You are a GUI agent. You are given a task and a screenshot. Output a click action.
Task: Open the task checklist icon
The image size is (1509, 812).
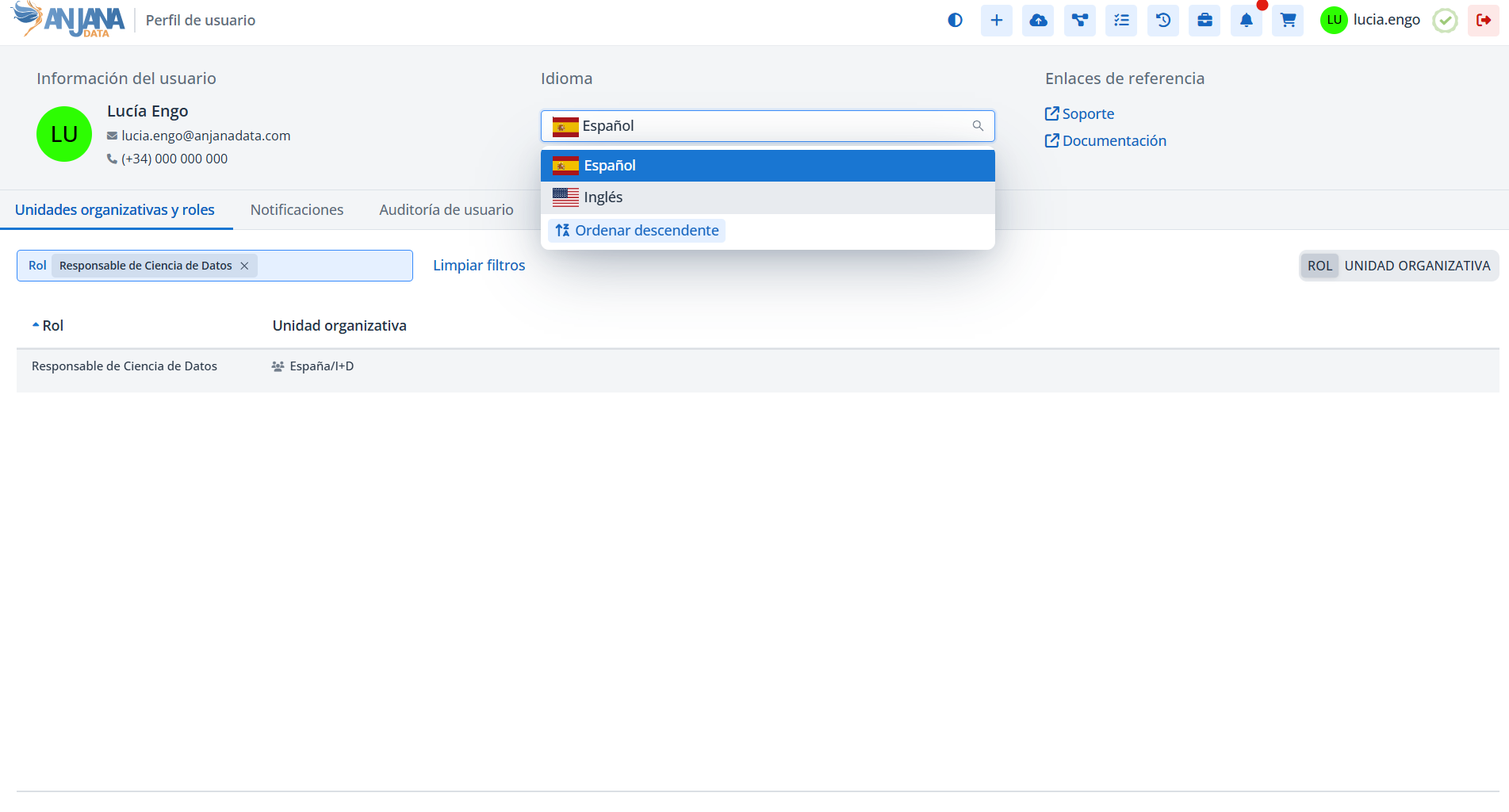click(1121, 21)
